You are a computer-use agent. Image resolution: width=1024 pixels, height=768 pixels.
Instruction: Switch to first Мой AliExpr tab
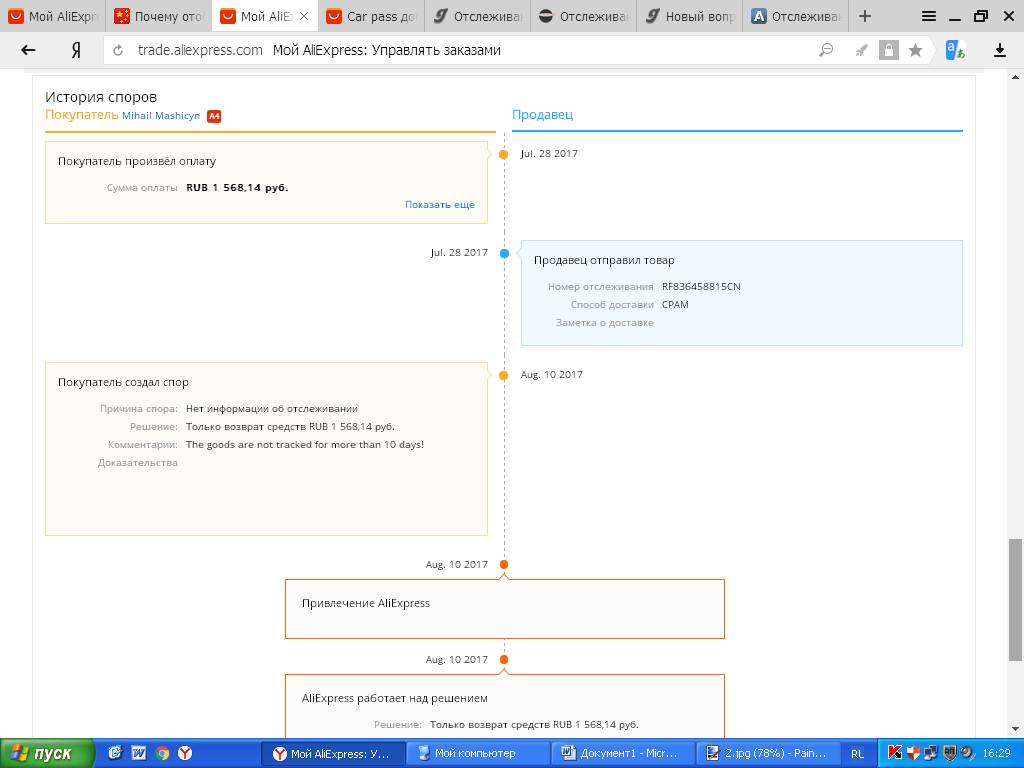coord(53,16)
